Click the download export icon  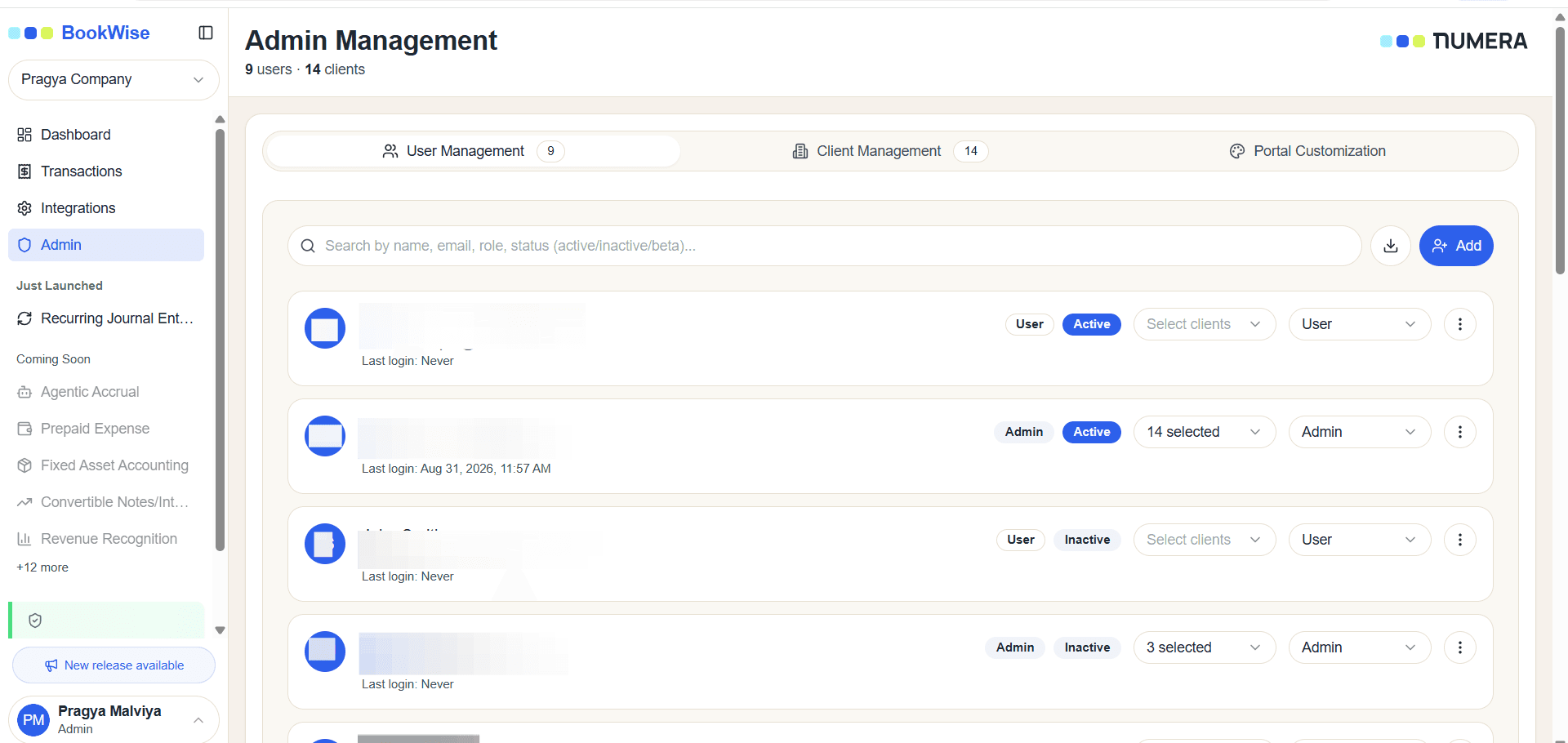point(1391,246)
